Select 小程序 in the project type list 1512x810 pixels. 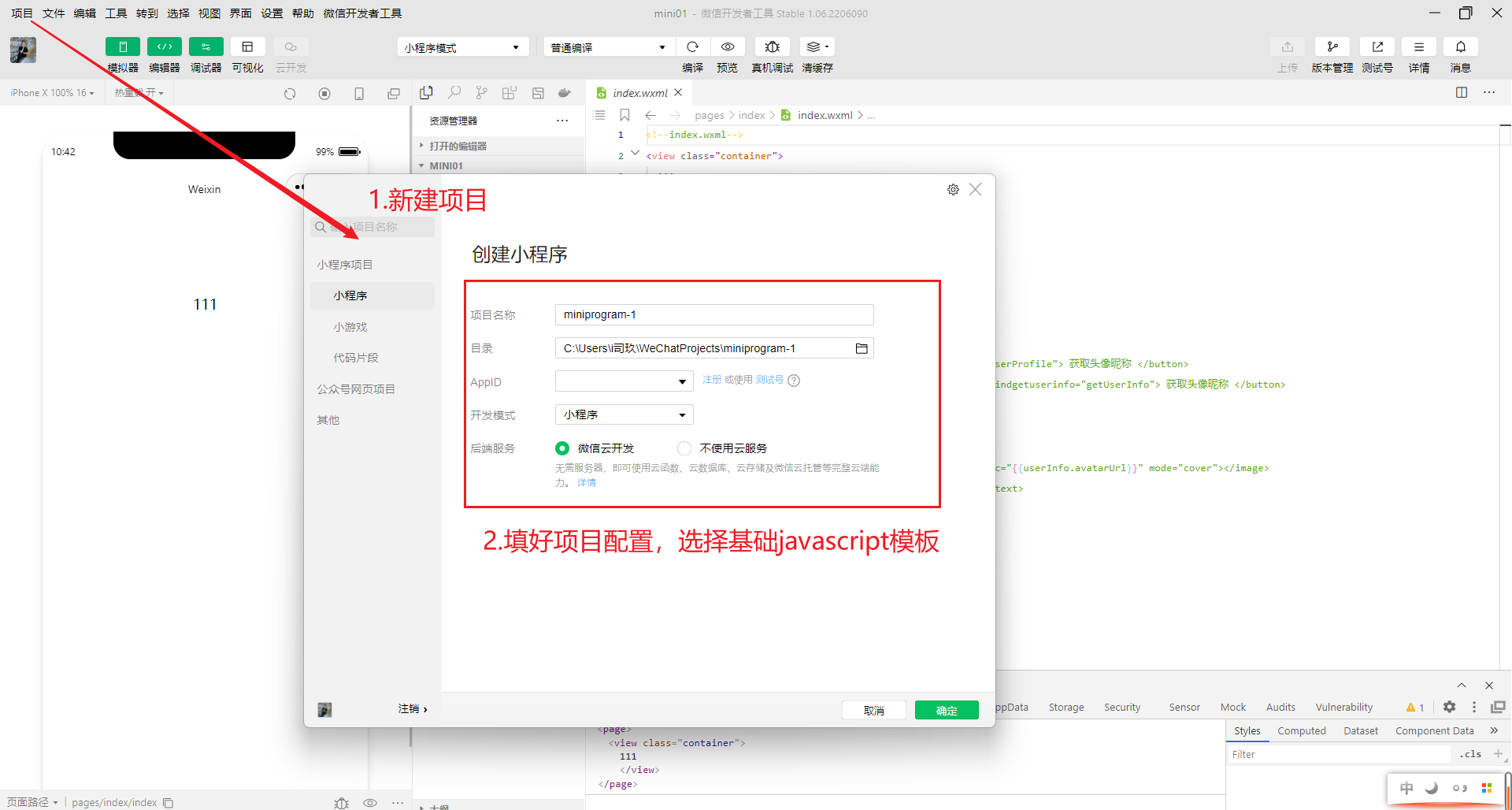click(x=372, y=295)
